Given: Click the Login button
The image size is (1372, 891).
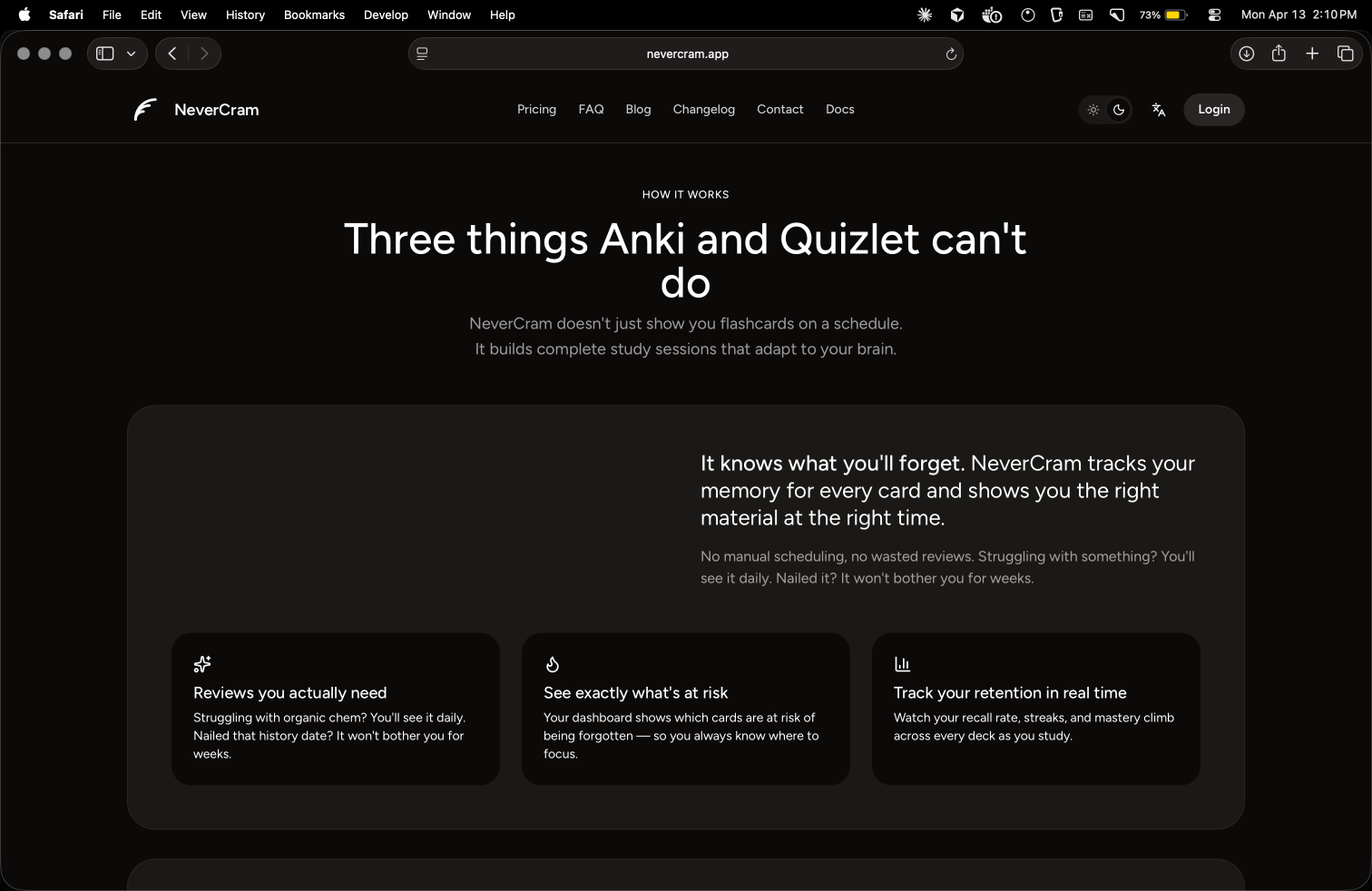Looking at the screenshot, I should 1213,110.
